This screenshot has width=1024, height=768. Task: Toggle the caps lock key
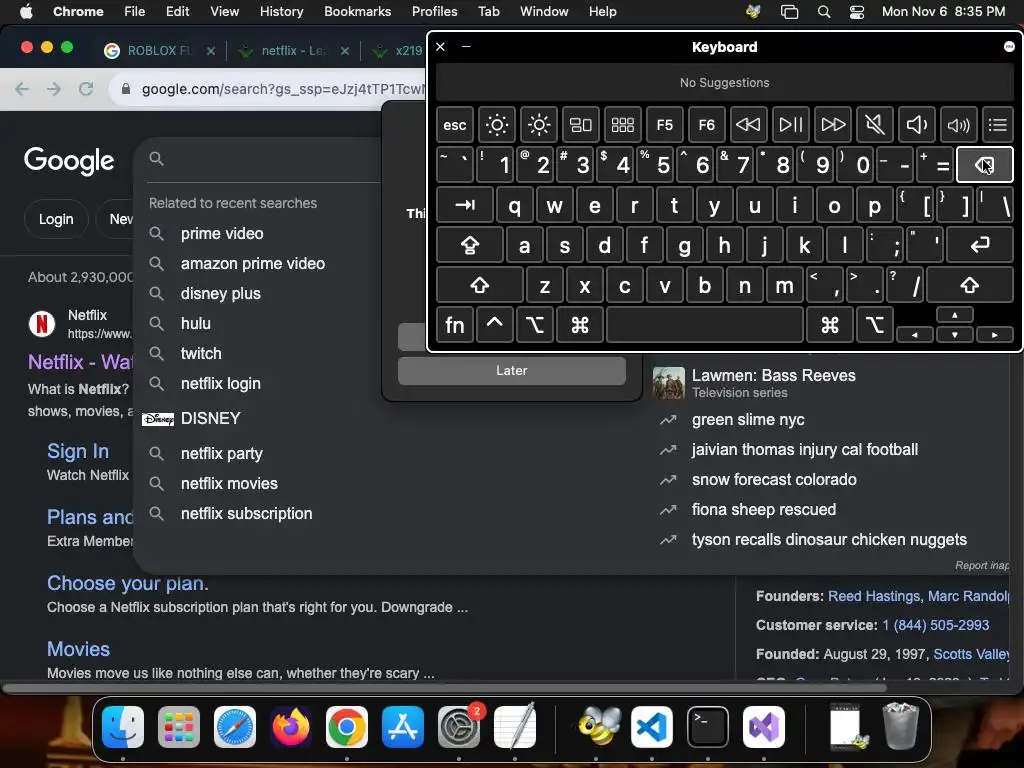470,245
